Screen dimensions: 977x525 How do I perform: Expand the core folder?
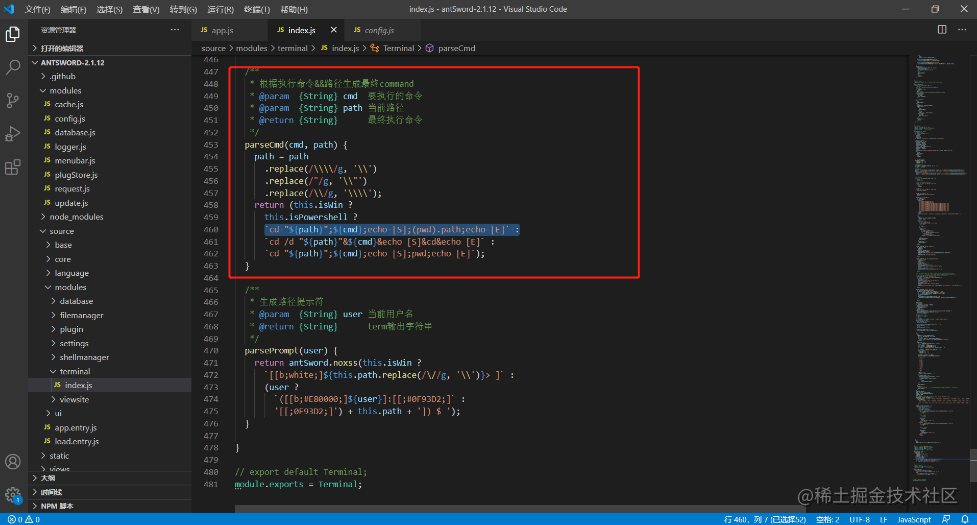[x=62, y=259]
